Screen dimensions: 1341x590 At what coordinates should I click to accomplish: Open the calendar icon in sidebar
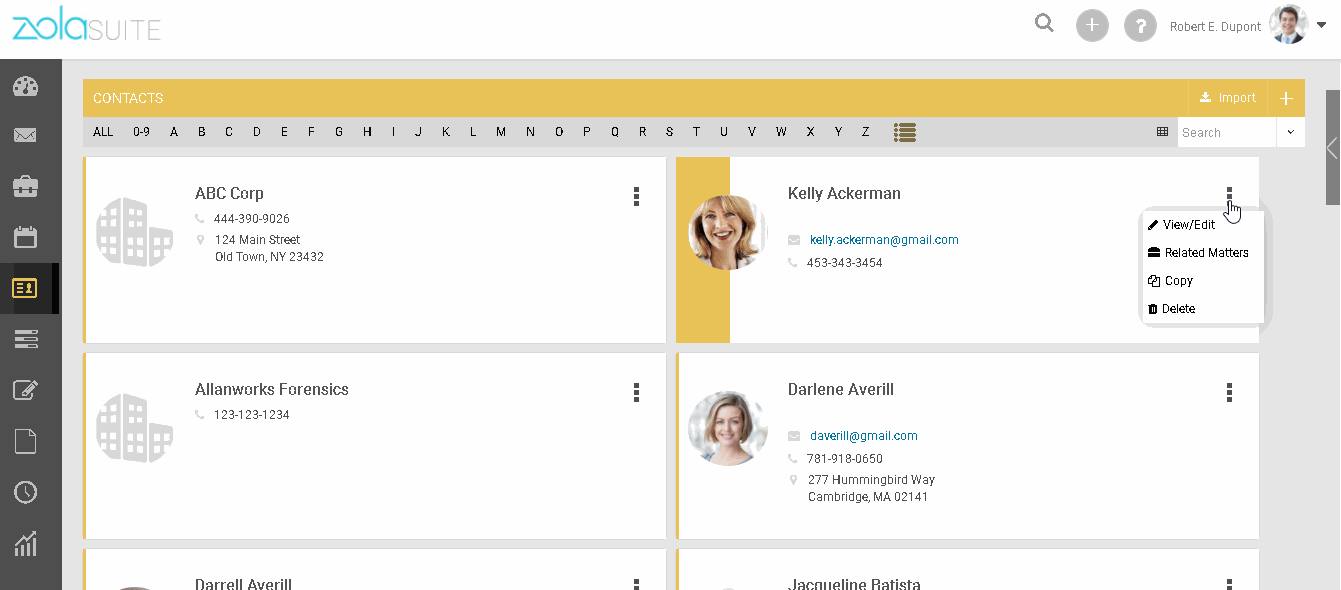tap(25, 237)
